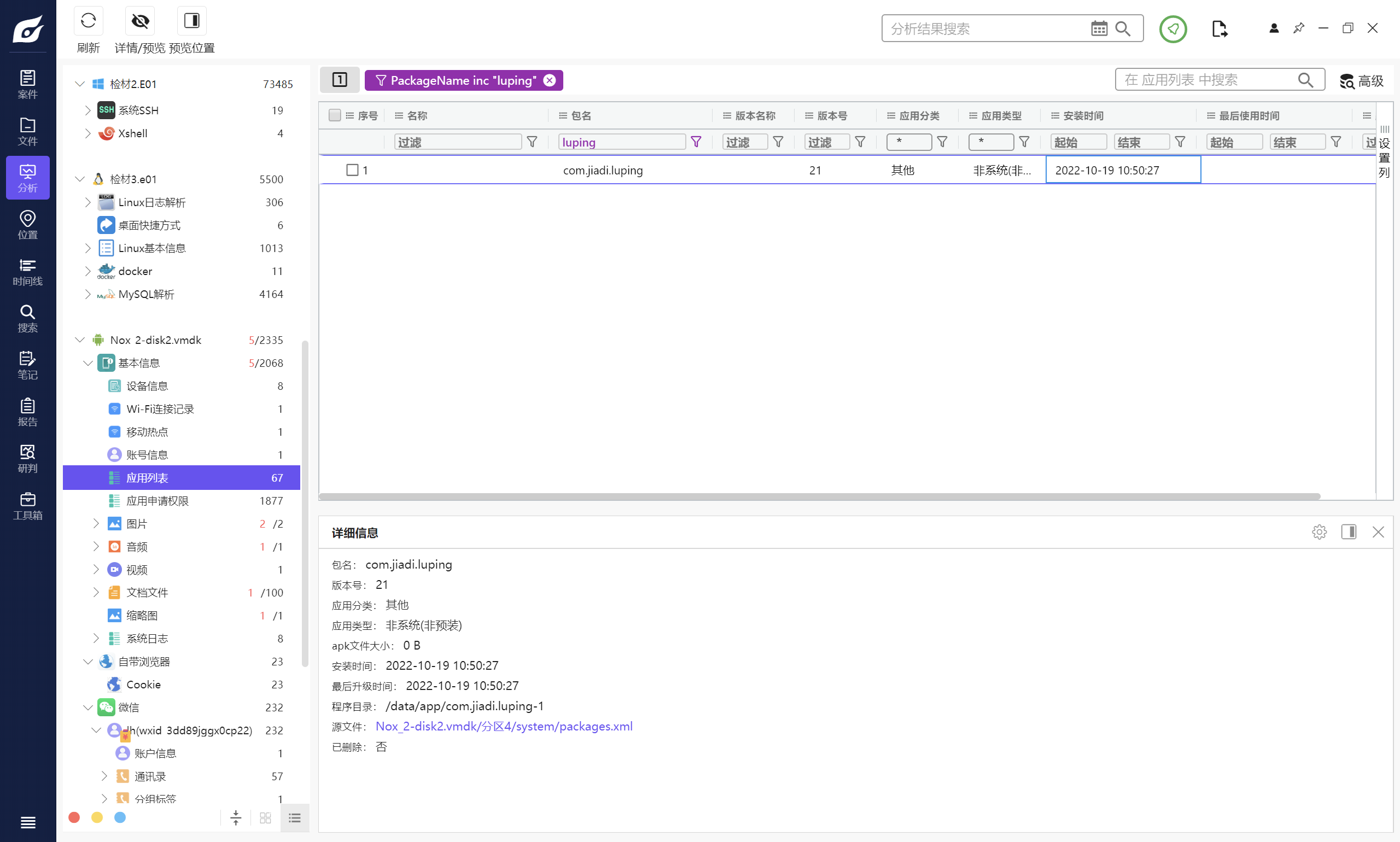Viewport: 1400px width, 842px height.
Task: Open the 位置 sidebar section
Action: tap(28, 225)
